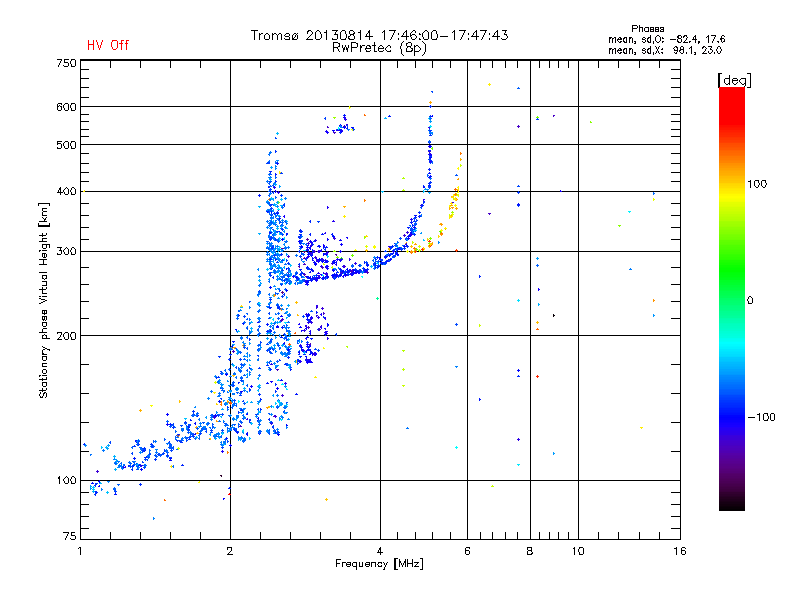
Task: Click the x-axis "16" tick label
Action: [x=680, y=551]
